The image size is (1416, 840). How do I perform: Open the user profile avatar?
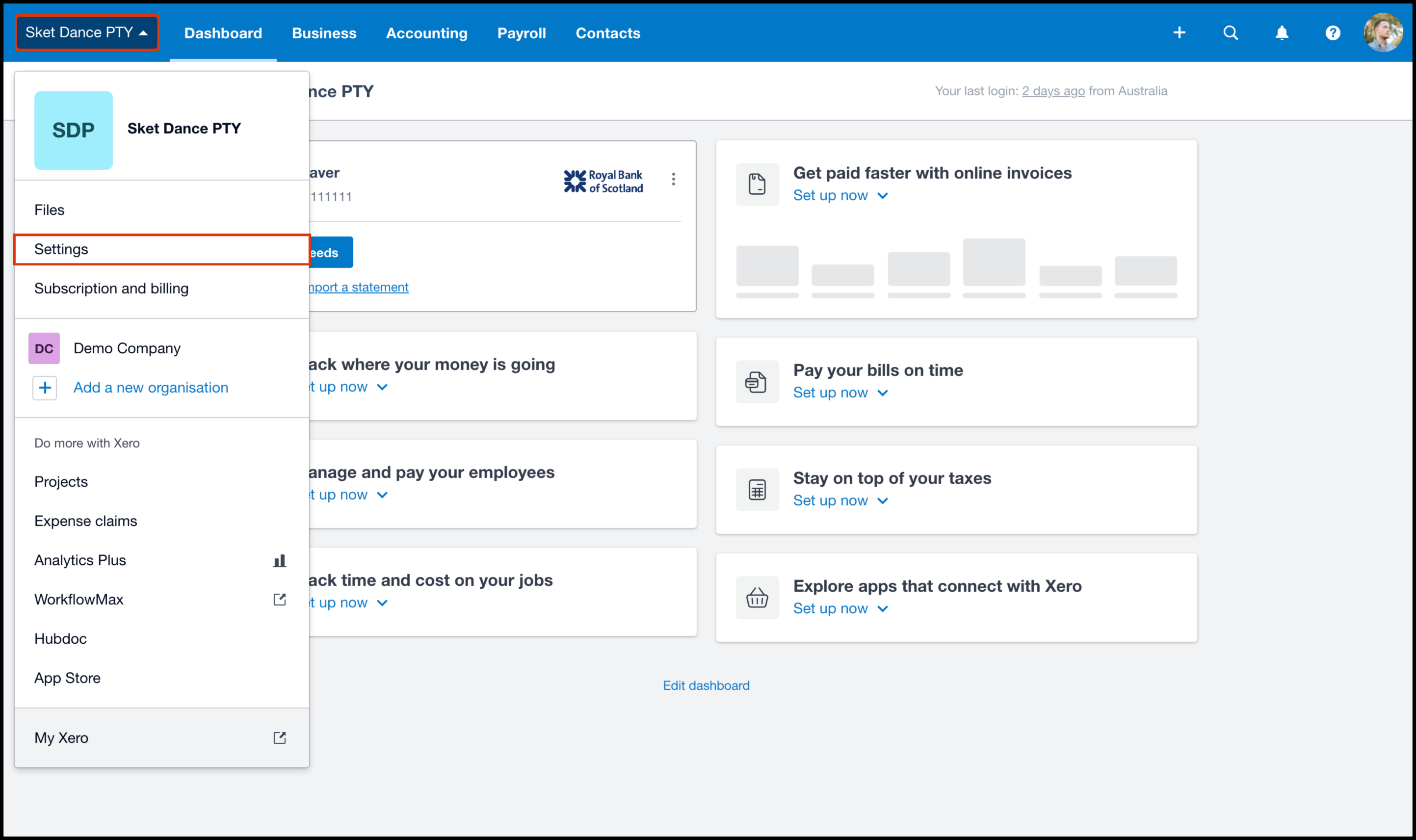tap(1383, 33)
